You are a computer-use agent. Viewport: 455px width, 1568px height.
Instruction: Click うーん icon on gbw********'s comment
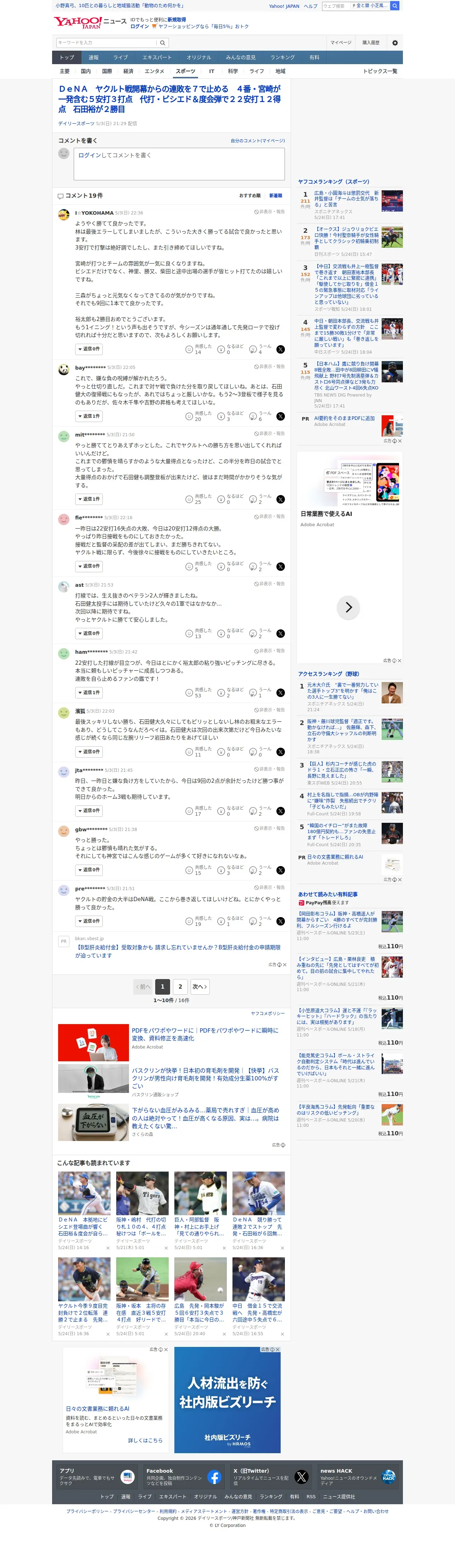pos(253,870)
